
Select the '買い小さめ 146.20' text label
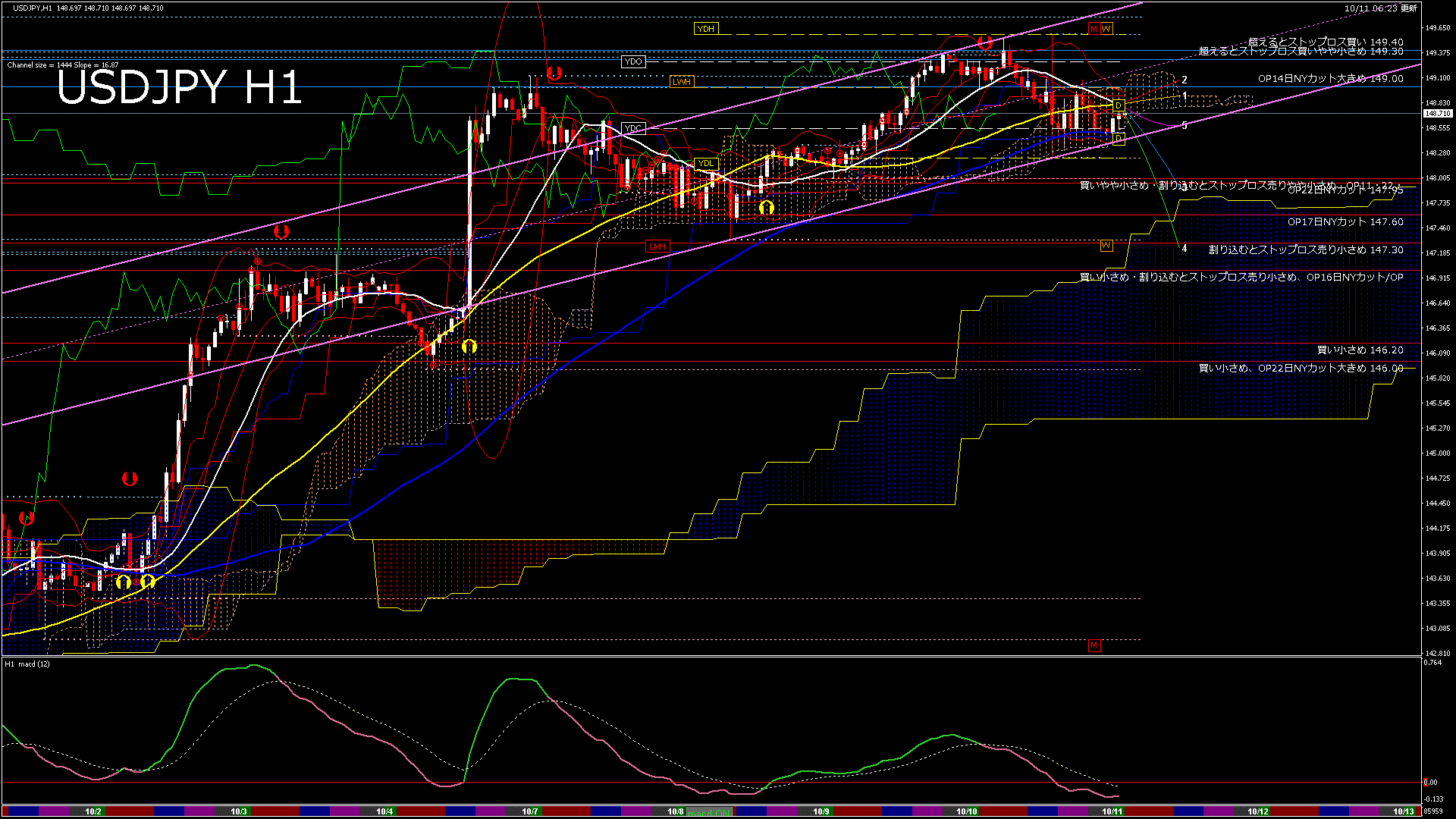[x=1360, y=350]
